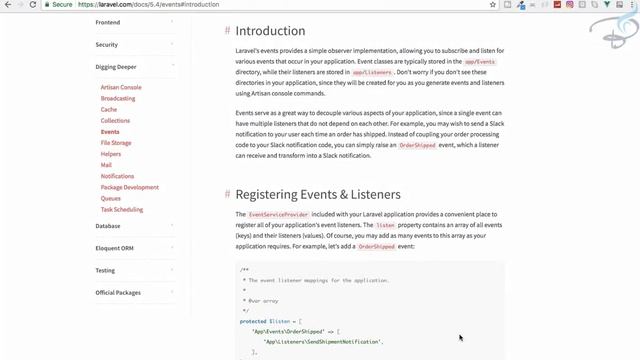Click the 'App\Listeners\SendShipmentNotification' code line
This screenshot has height=360, width=640.
click(323, 342)
